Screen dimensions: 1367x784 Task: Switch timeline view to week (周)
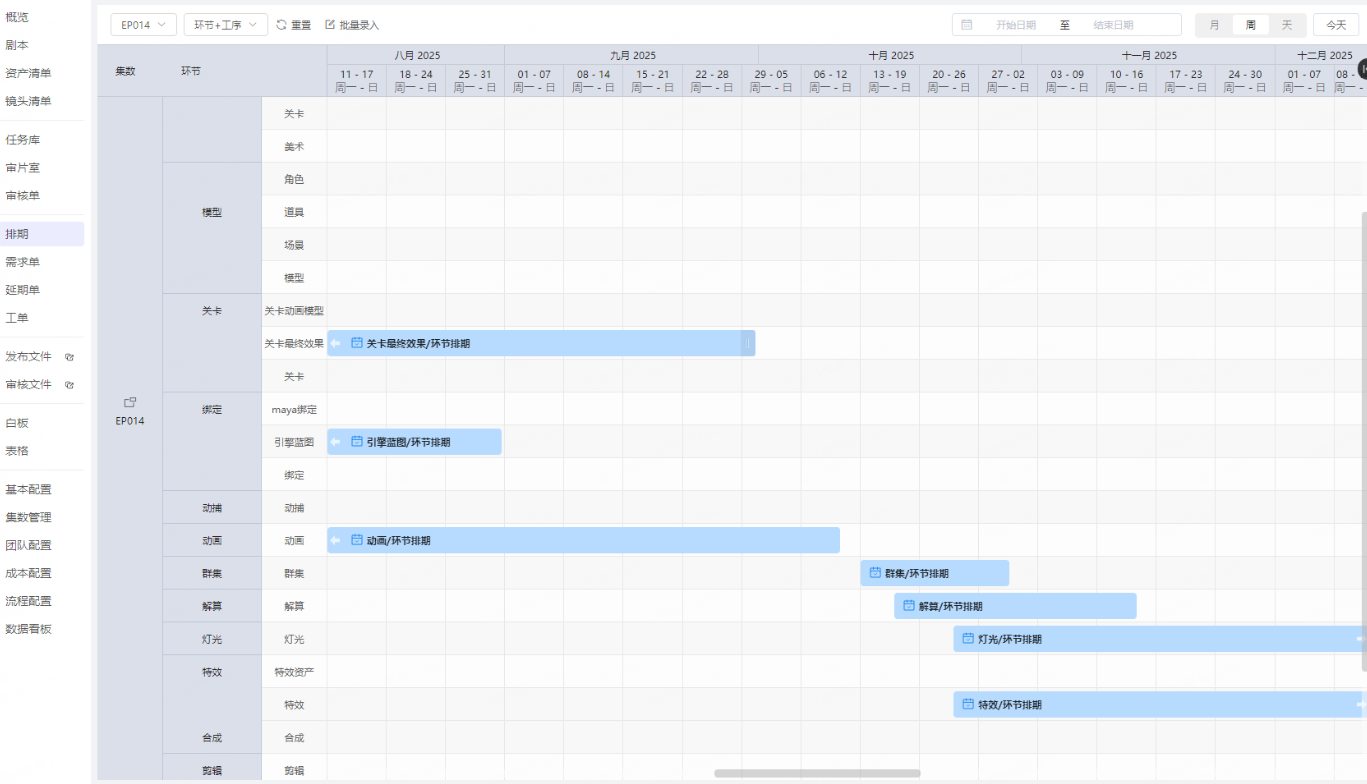[1250, 25]
